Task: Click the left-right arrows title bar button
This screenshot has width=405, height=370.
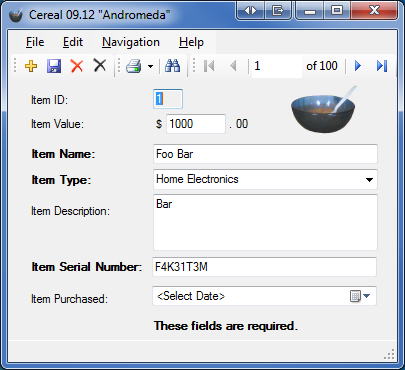Action: point(250,11)
